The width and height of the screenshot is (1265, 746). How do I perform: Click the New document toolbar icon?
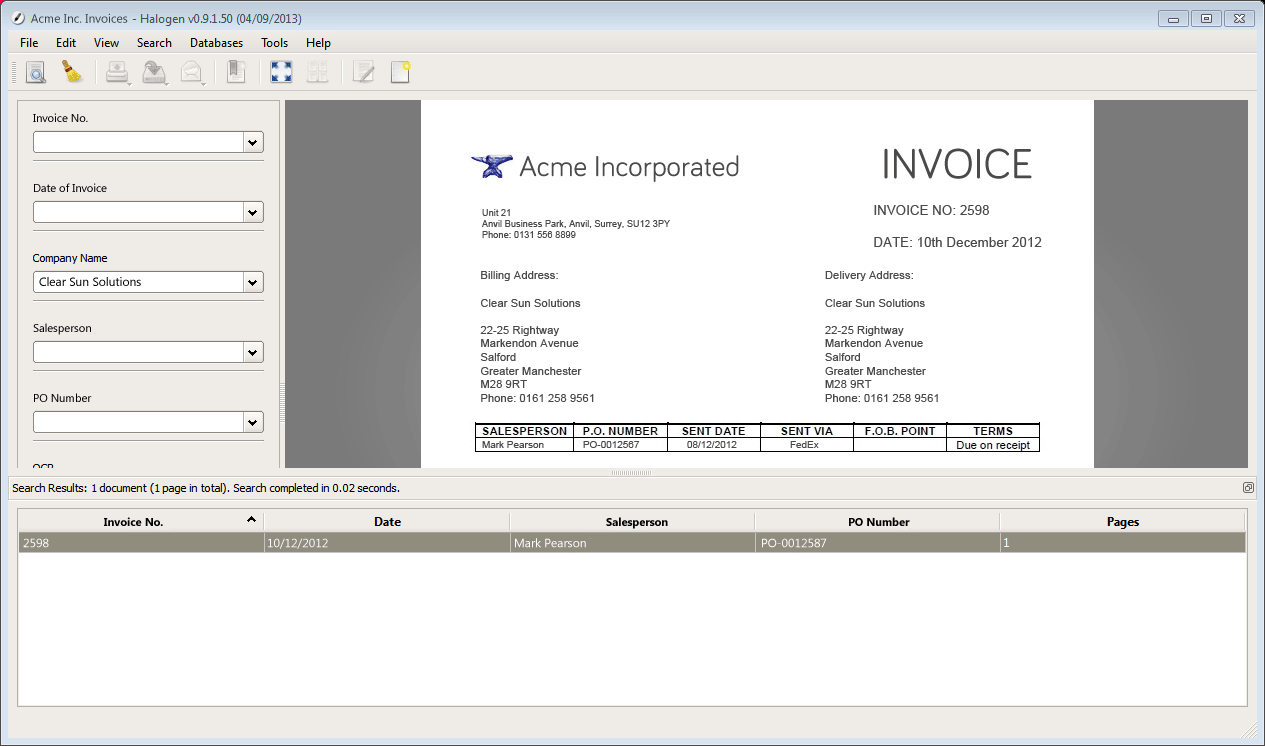point(400,72)
